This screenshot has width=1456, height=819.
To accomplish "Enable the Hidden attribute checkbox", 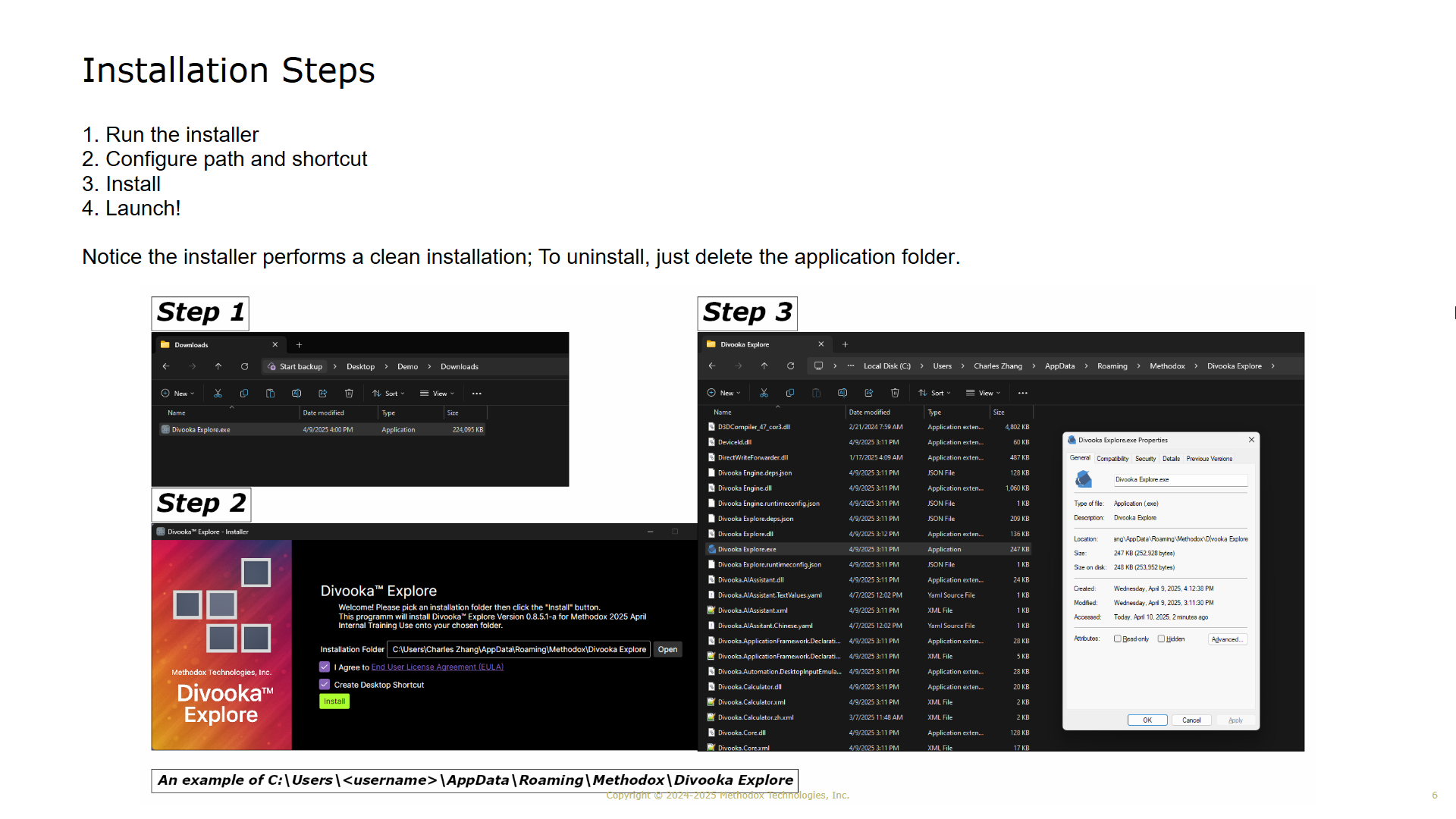I will (x=1161, y=639).
